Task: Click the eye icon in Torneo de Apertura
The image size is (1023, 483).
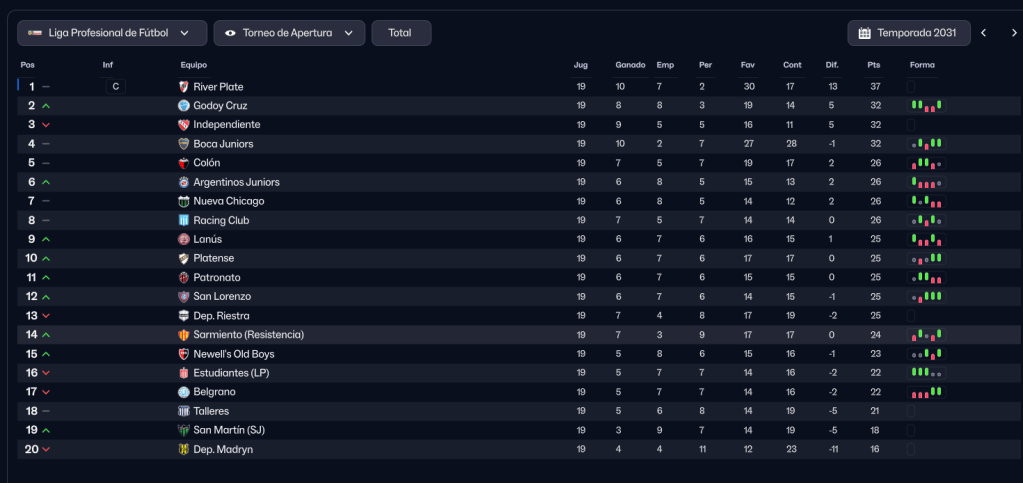Action: click(231, 33)
